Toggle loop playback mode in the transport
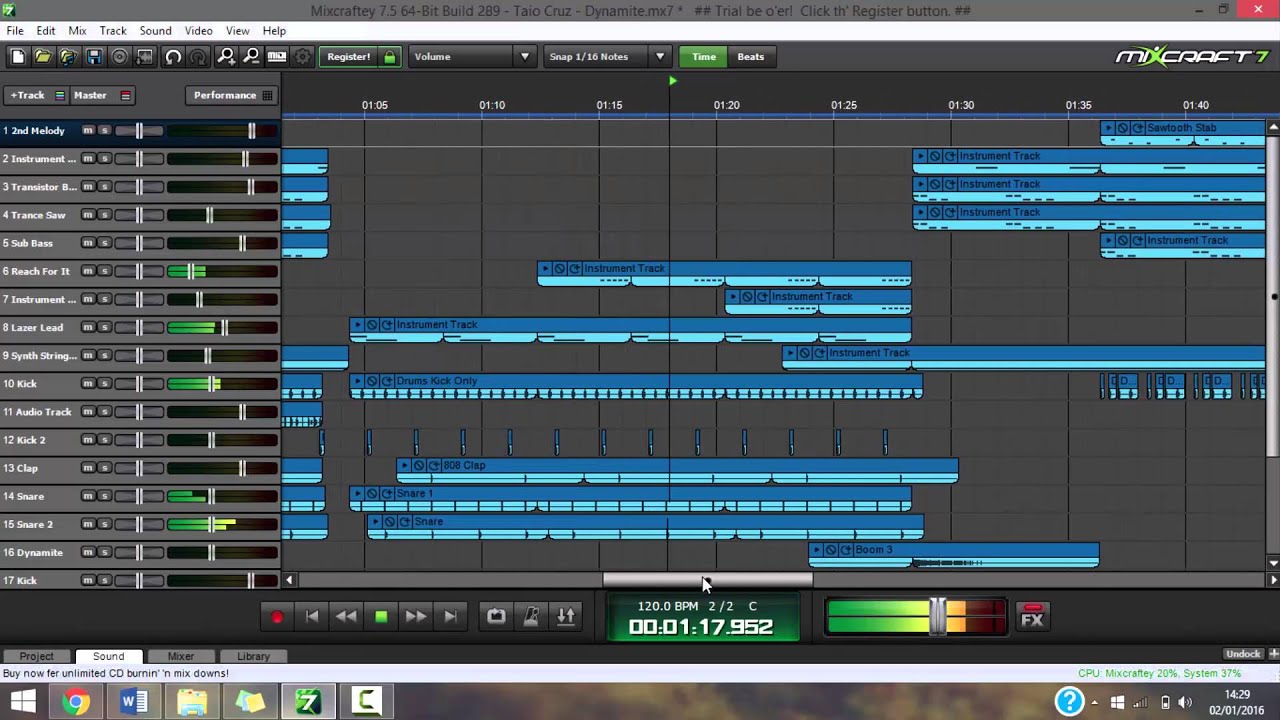Image resolution: width=1280 pixels, height=720 pixels. 496,617
